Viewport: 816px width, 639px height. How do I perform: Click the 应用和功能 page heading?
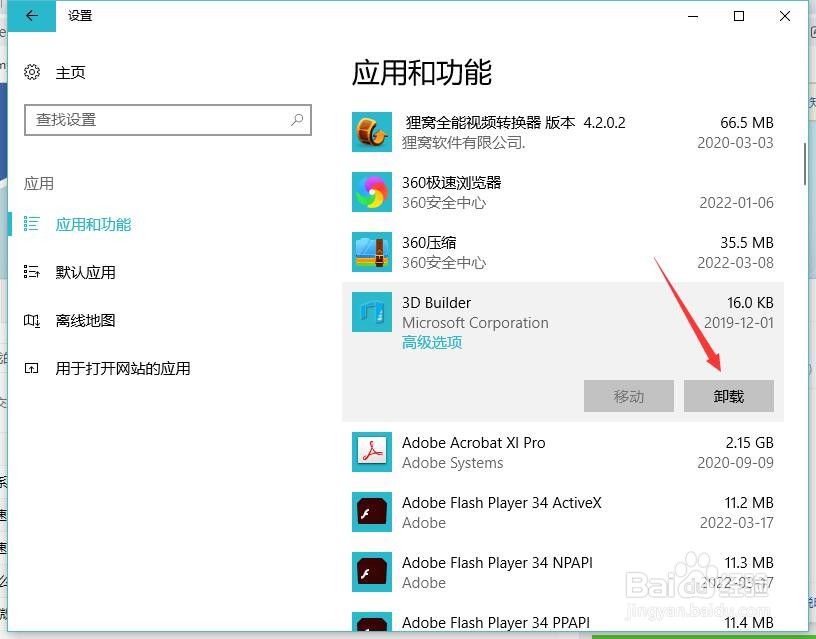[x=422, y=72]
